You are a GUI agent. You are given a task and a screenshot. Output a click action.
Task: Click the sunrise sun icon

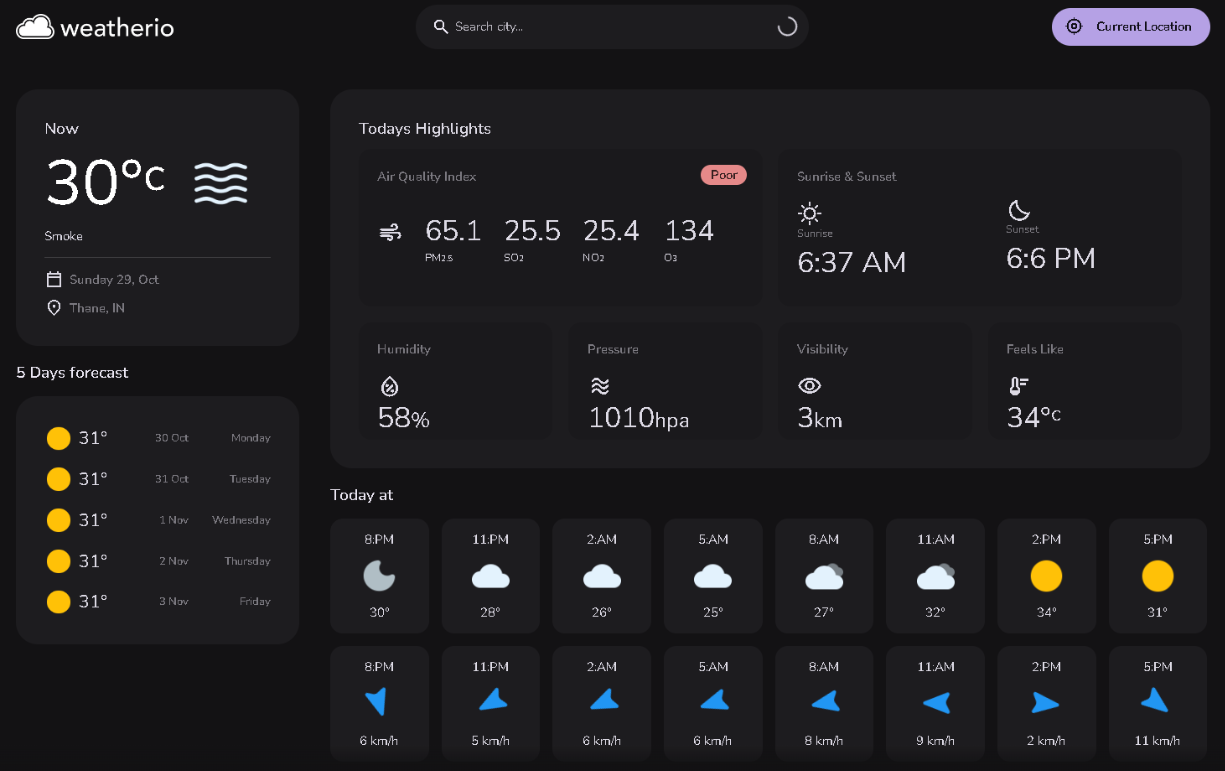[810, 213]
